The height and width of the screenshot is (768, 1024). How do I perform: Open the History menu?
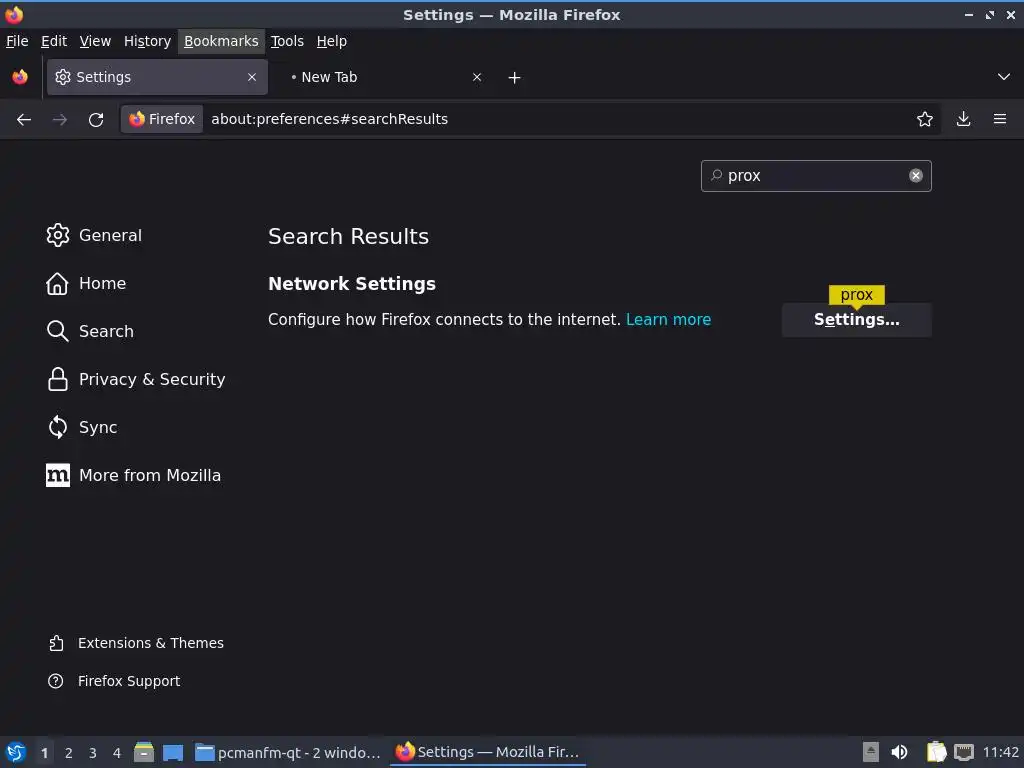click(x=147, y=41)
